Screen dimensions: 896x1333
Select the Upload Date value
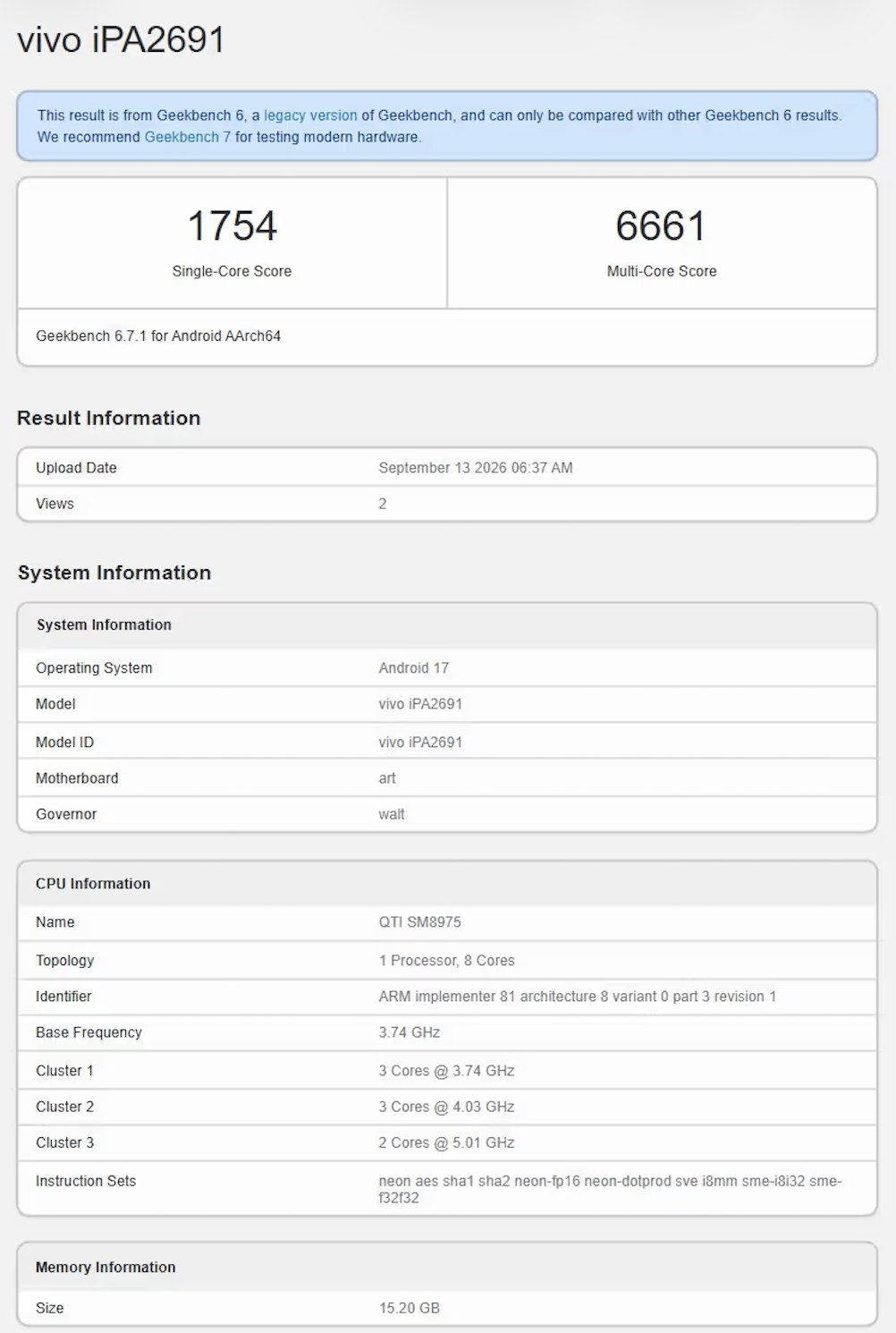(476, 468)
